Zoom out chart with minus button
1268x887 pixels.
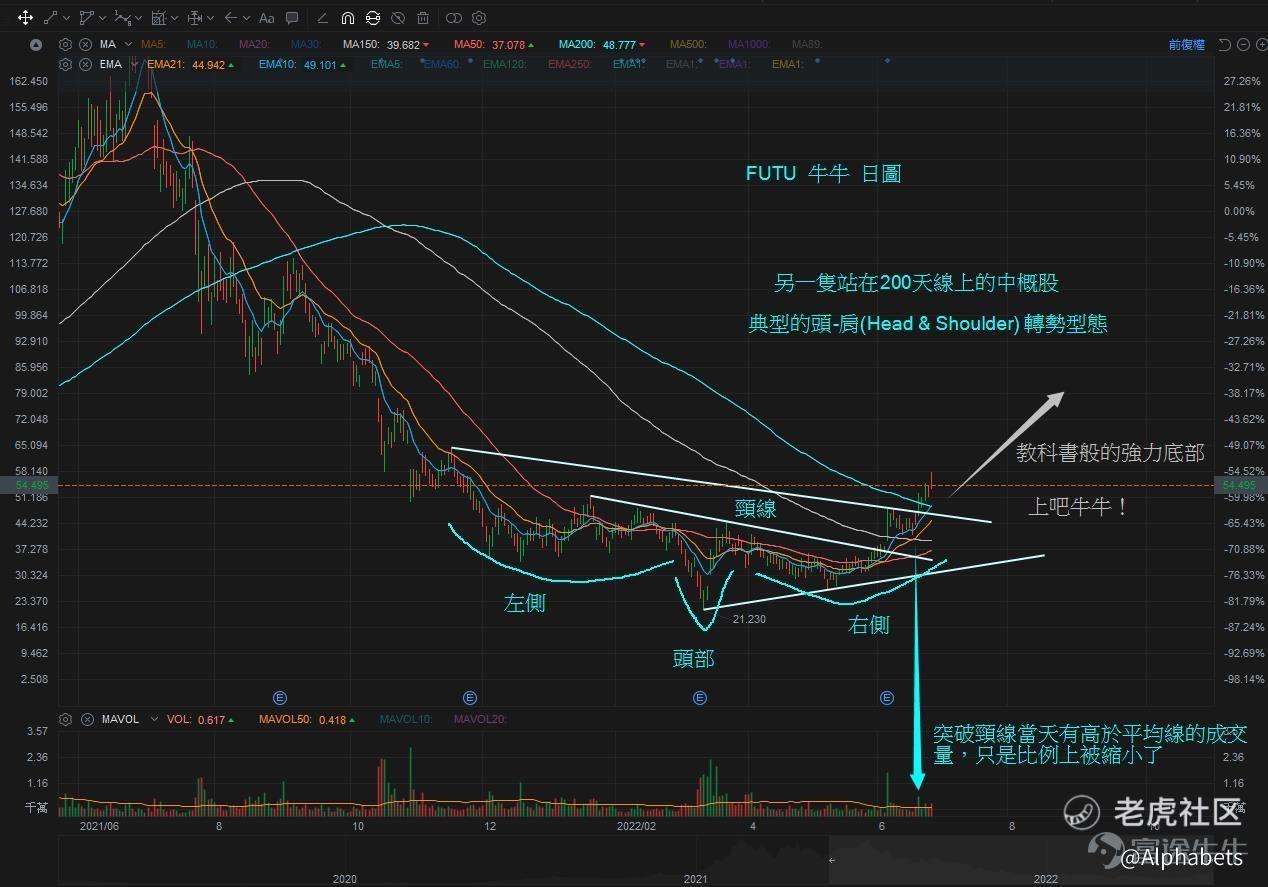[x=1242, y=44]
